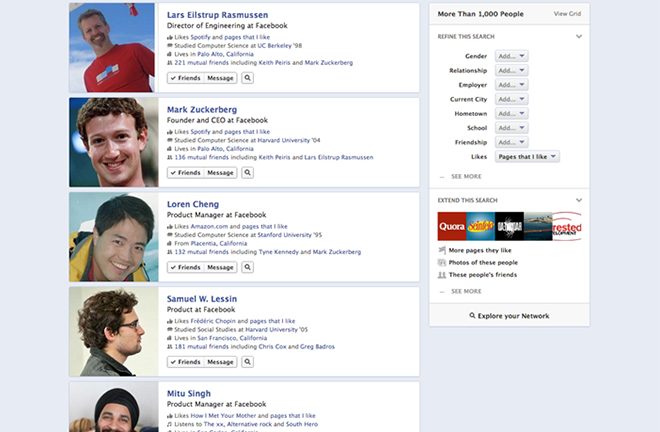Click More pages they like
Viewport: 660px width, 432px height.
click(x=480, y=250)
